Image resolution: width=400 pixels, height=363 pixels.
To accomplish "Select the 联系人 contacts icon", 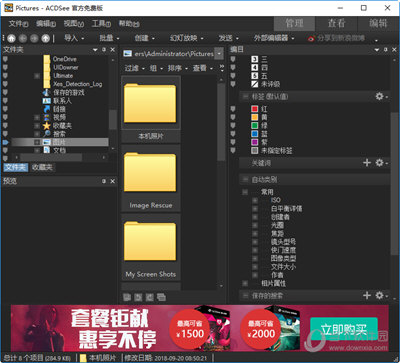I will point(47,101).
